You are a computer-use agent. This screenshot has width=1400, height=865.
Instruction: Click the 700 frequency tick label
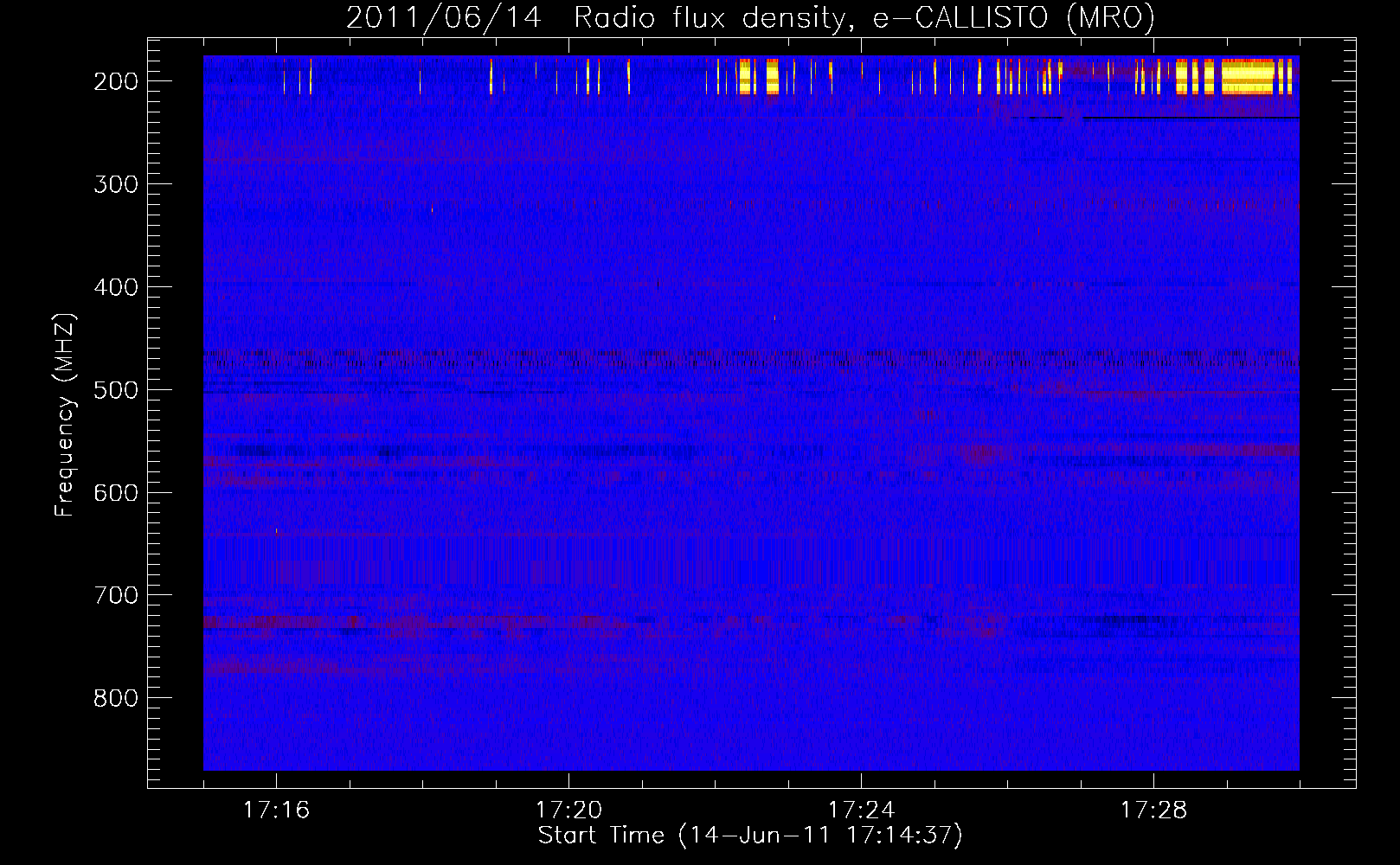(115, 596)
